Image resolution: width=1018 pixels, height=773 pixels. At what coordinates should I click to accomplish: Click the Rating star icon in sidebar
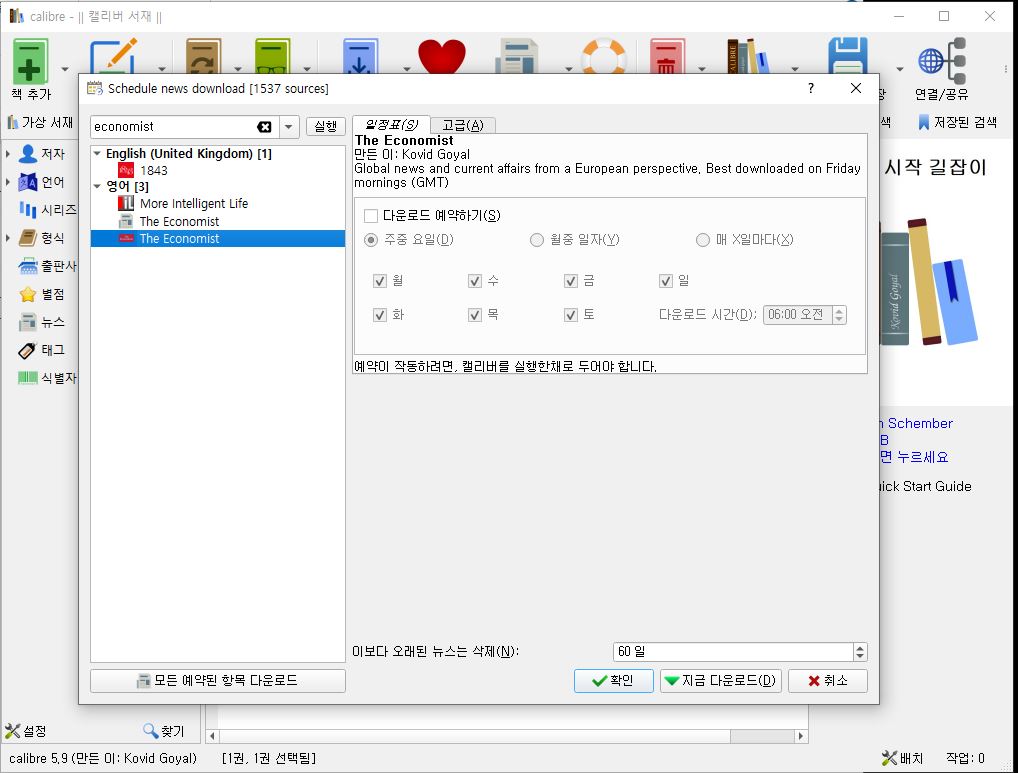pos(28,294)
